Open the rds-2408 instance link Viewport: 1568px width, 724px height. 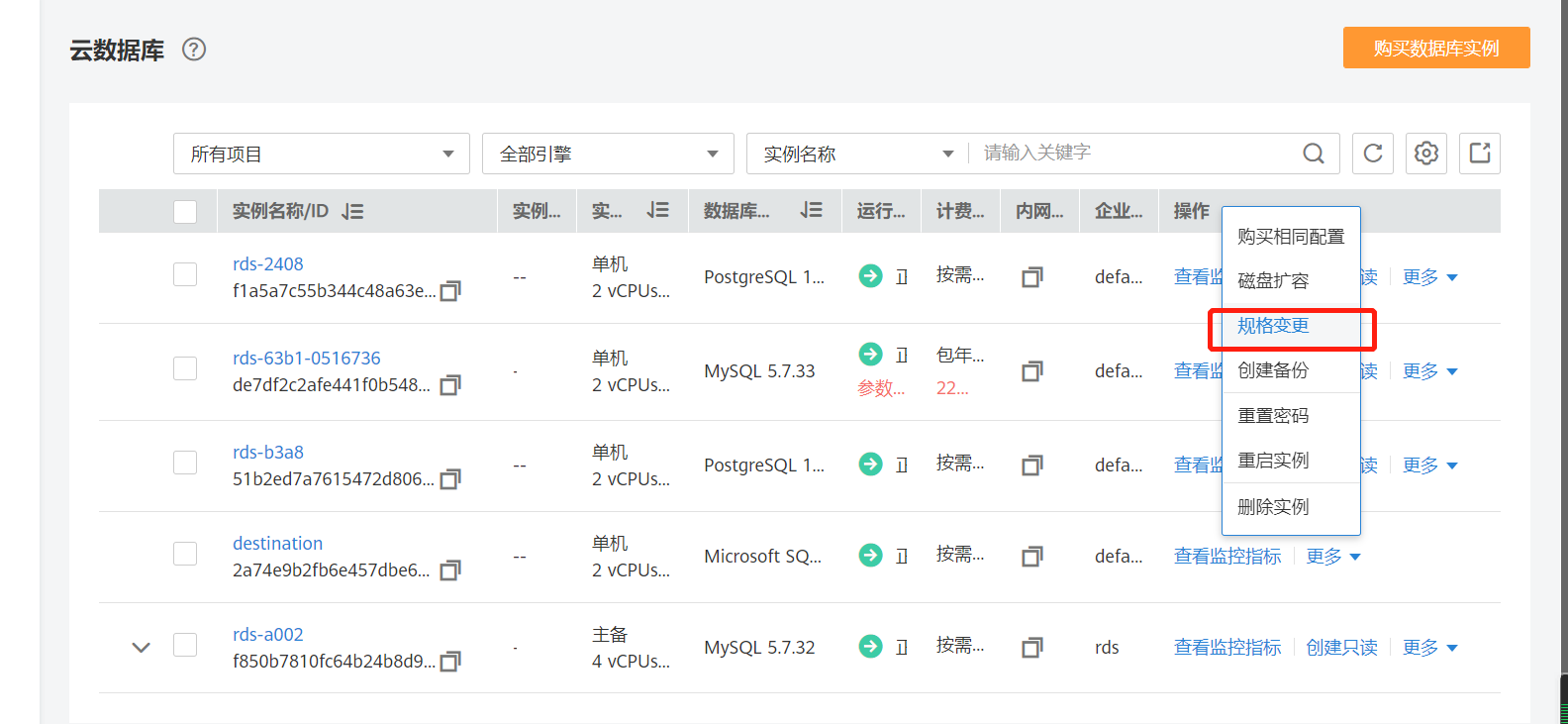coord(268,264)
